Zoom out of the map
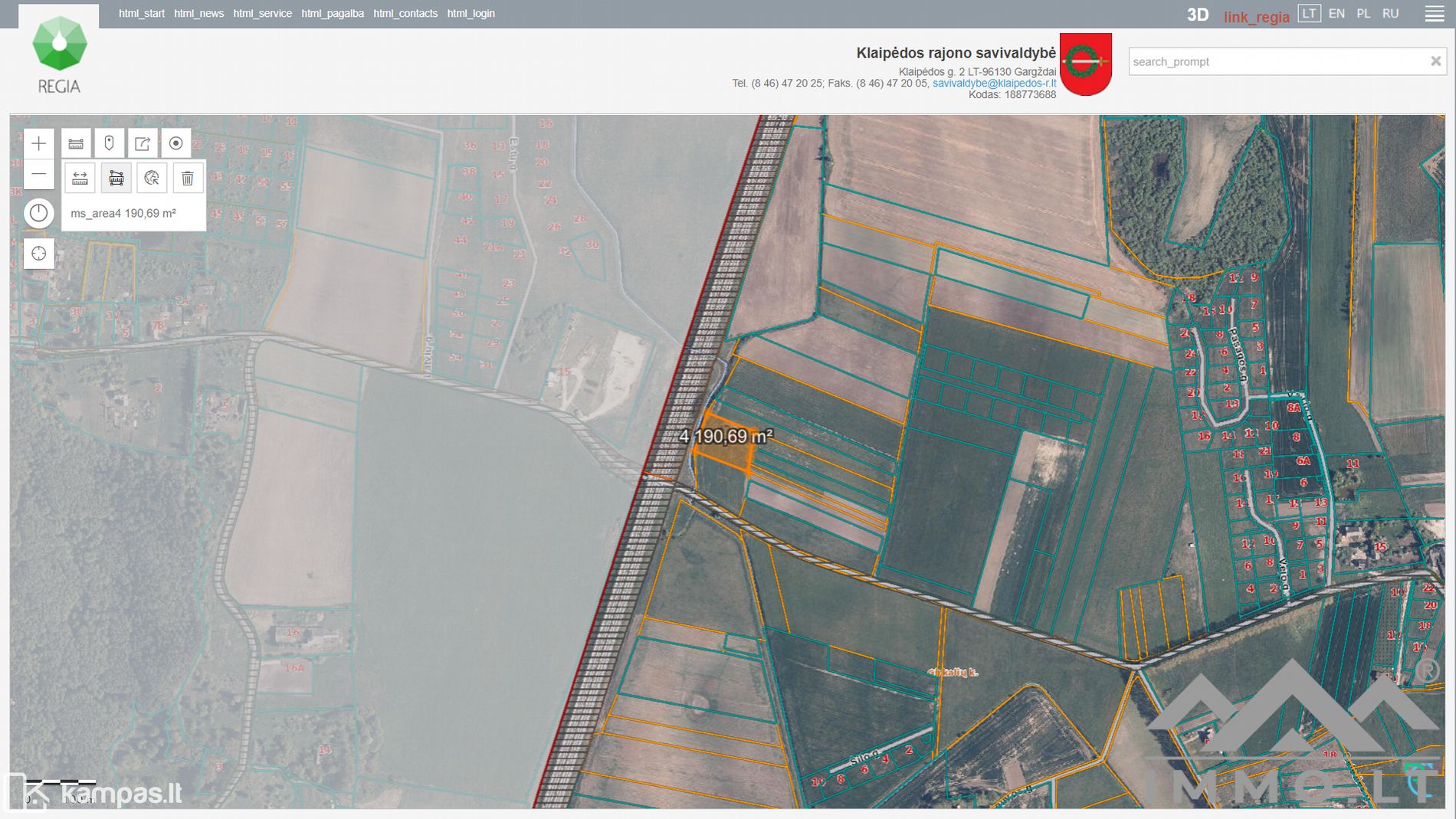The image size is (1456, 819). click(x=38, y=175)
